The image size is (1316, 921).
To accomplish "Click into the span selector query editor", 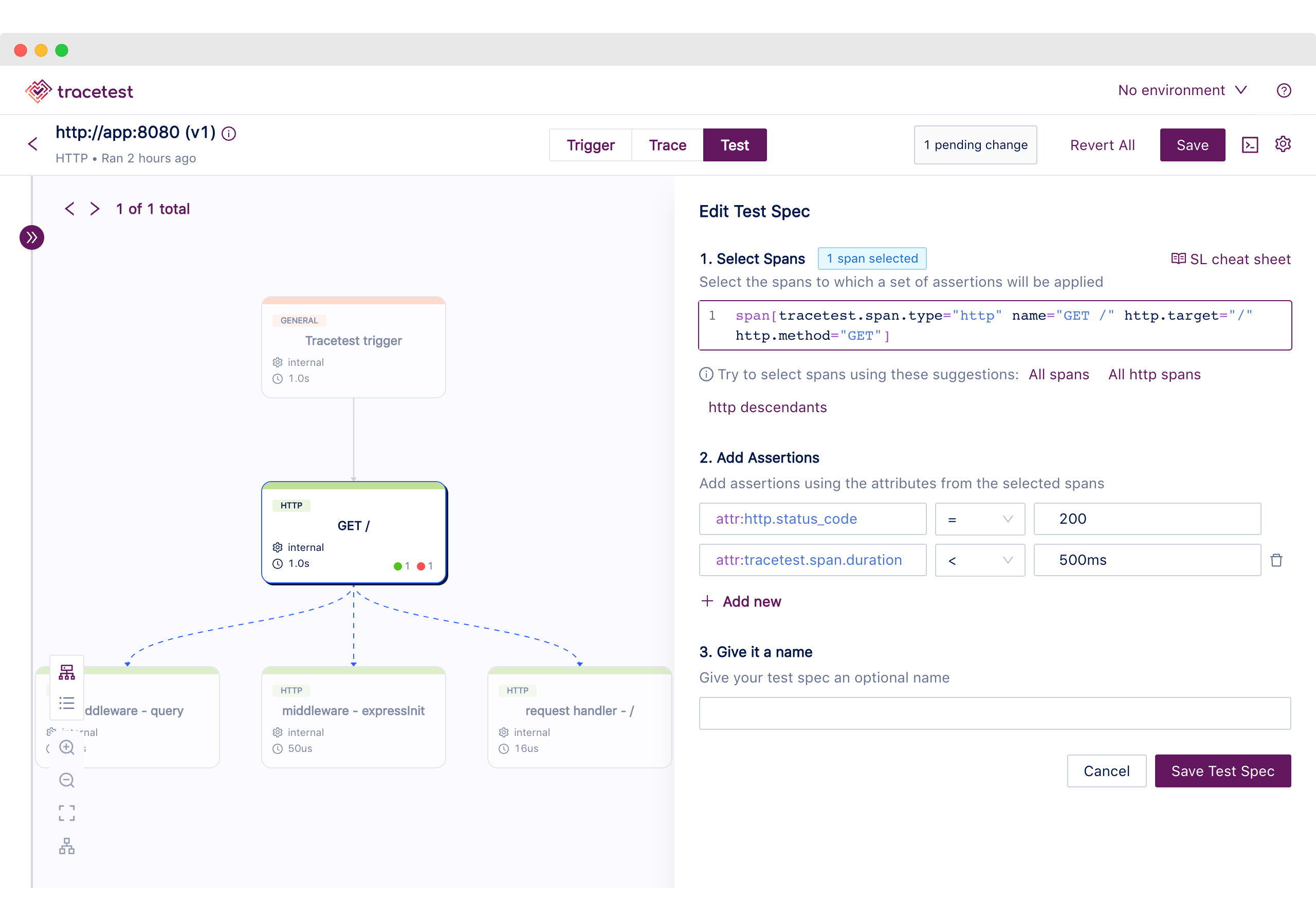I will (x=994, y=325).
